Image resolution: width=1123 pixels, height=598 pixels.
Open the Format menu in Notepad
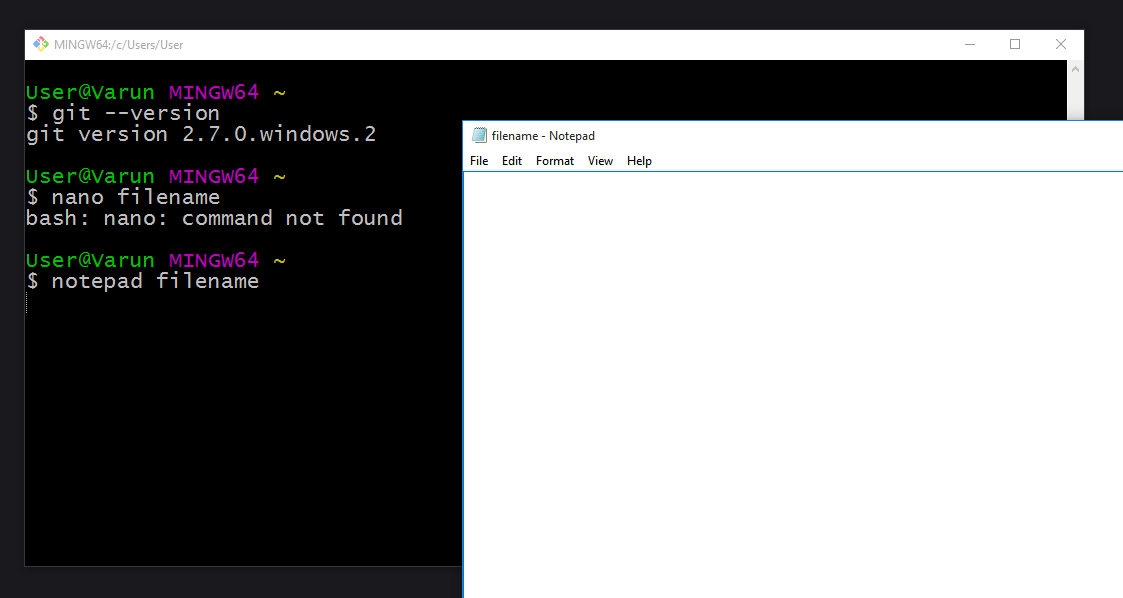pyautogui.click(x=555, y=160)
